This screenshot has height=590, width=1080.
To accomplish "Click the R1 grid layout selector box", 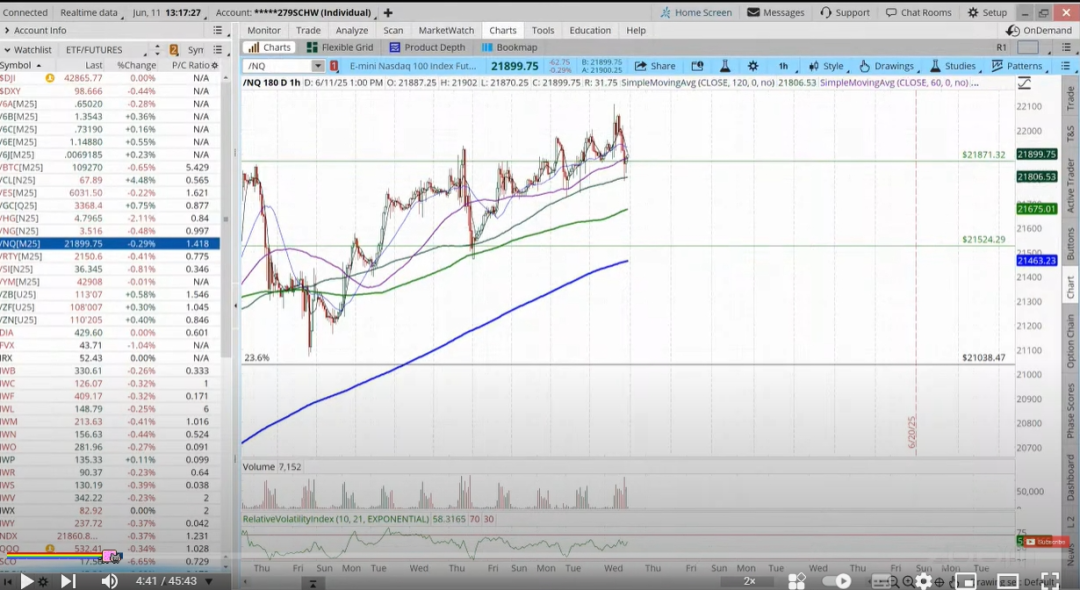I will coord(1028,48).
